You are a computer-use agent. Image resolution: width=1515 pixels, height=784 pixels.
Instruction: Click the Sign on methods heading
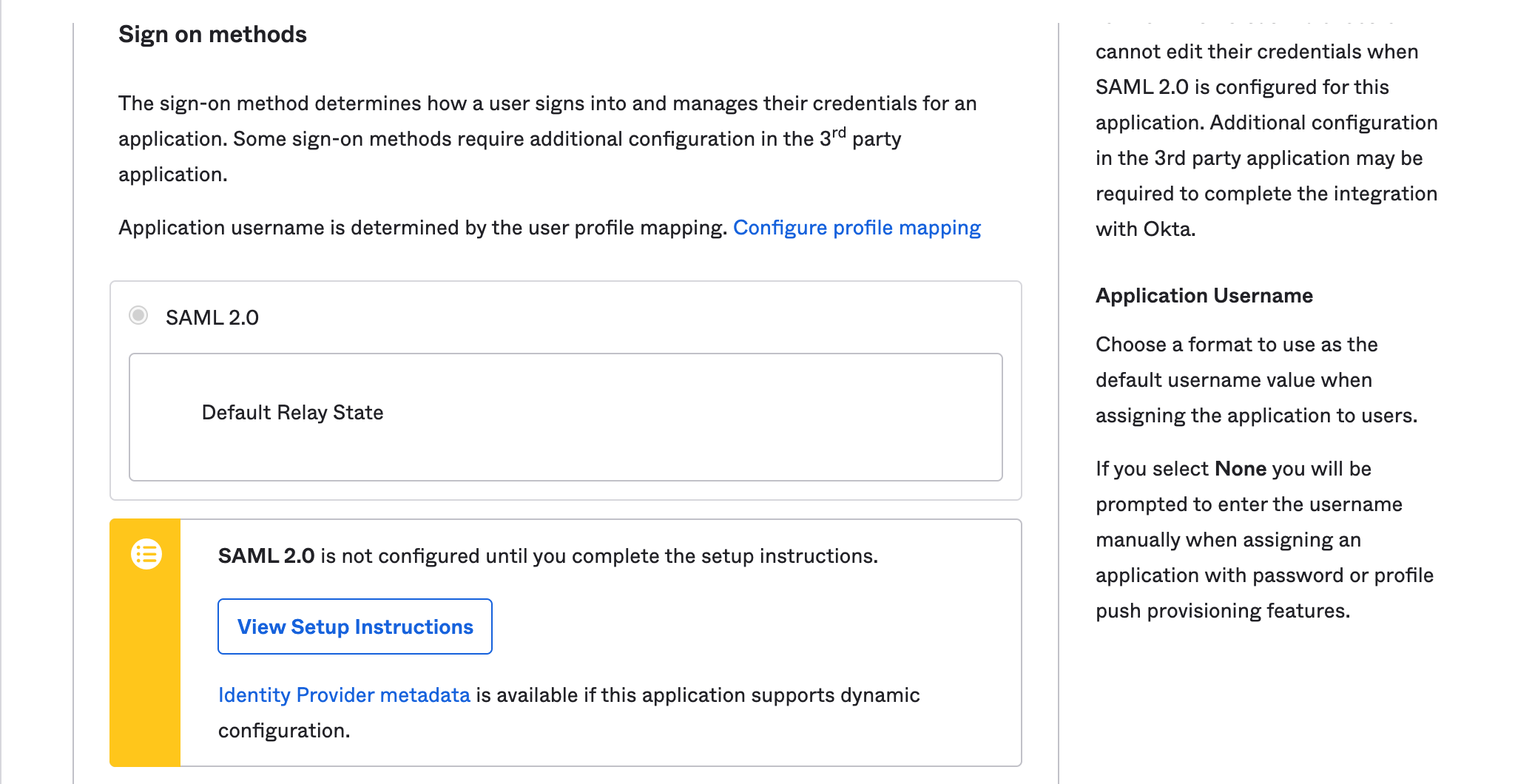tap(212, 34)
